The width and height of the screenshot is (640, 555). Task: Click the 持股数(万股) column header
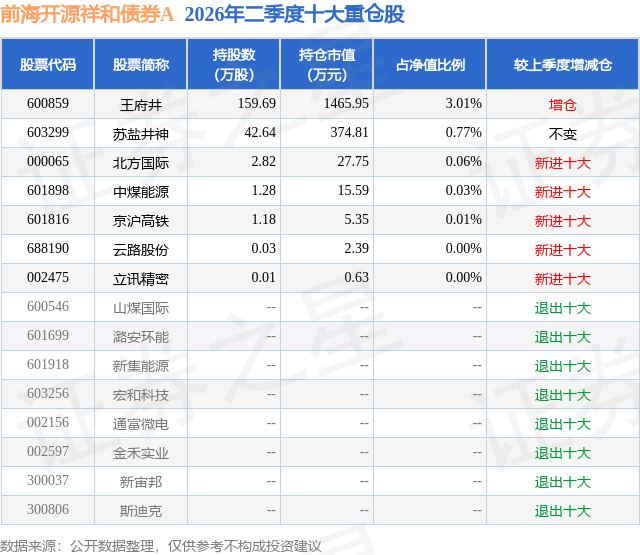pyautogui.click(x=234, y=64)
